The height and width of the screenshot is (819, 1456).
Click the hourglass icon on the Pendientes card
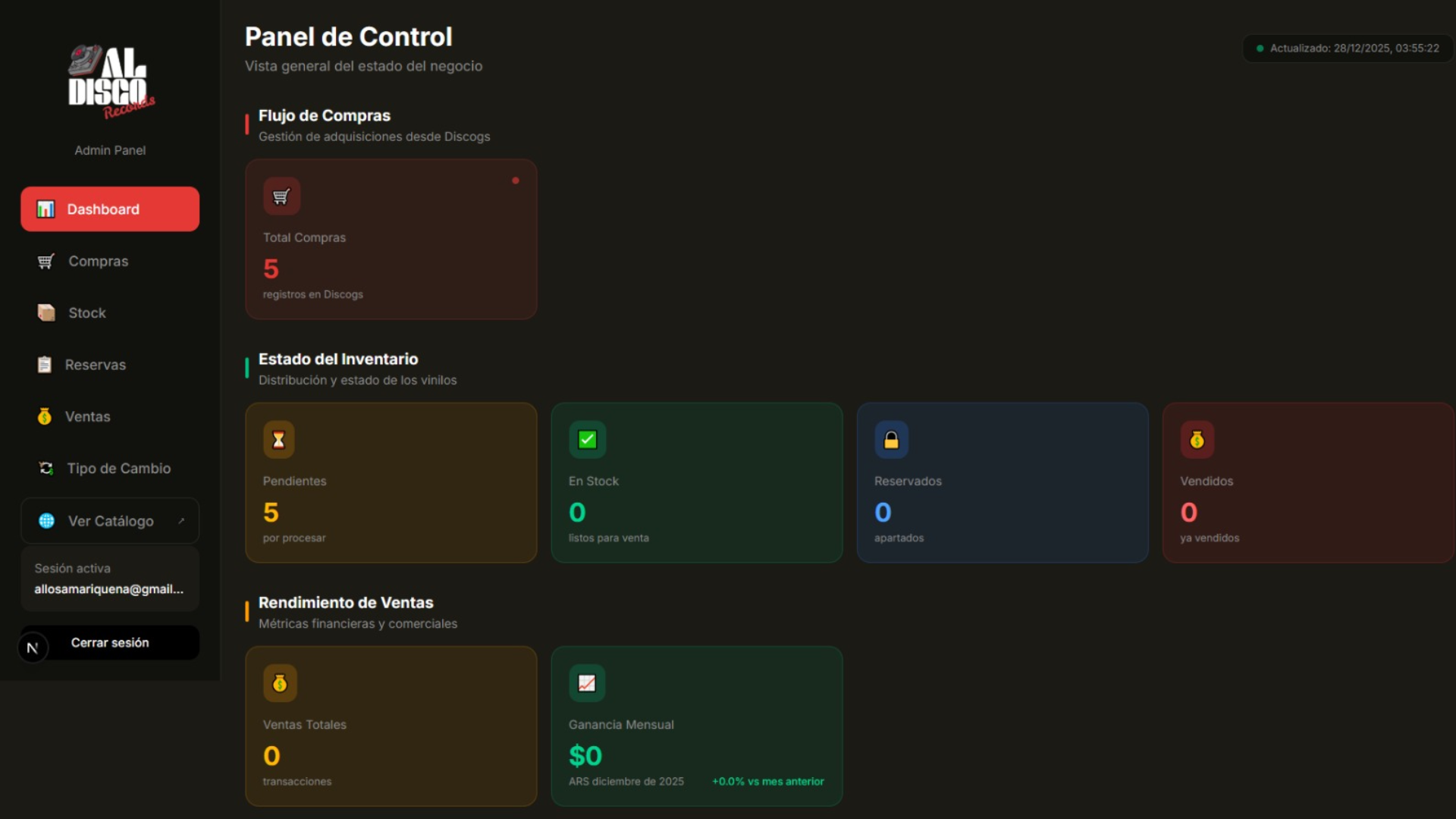coord(279,439)
